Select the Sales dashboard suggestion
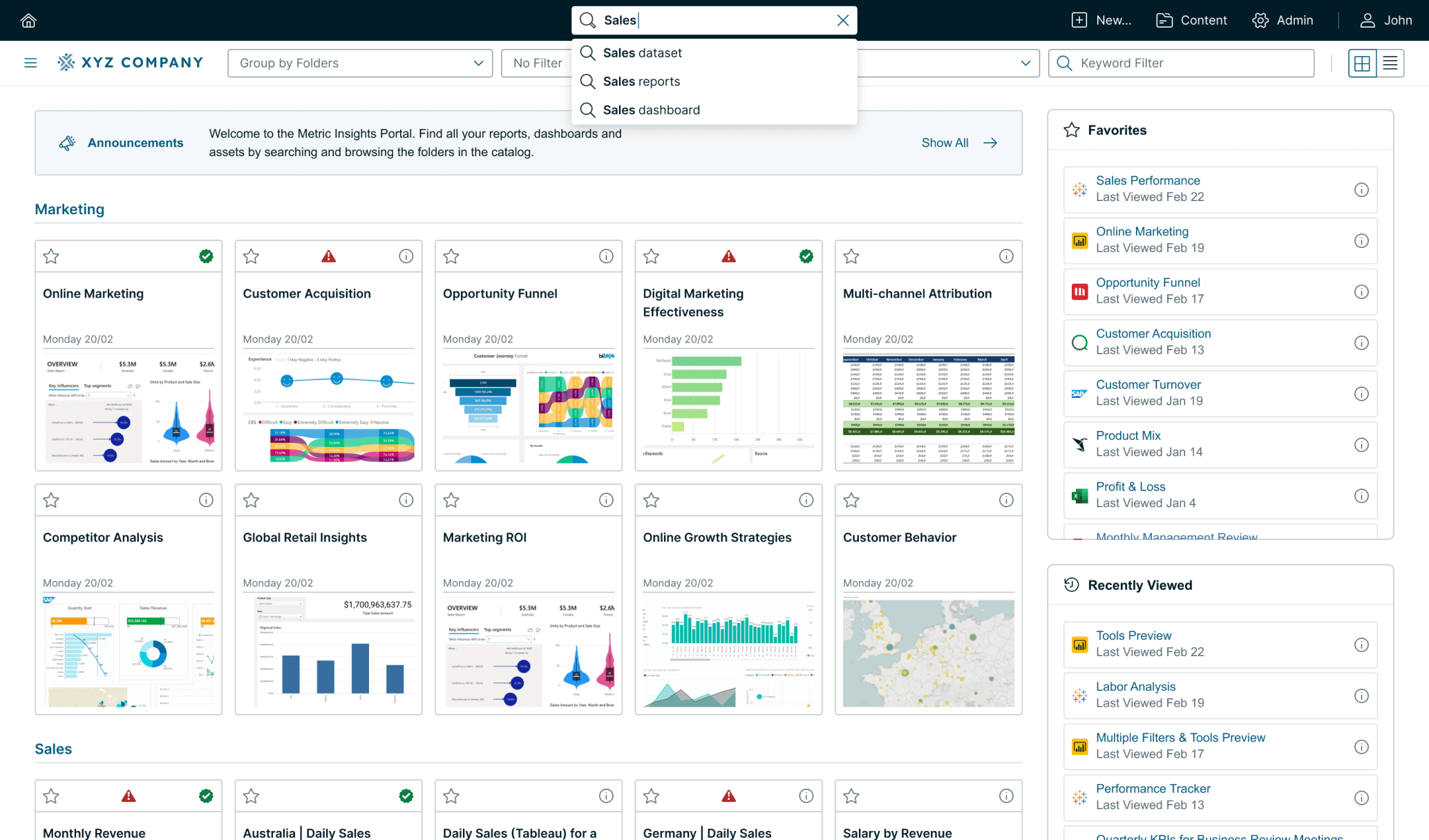Screen dimensions: 1429x840 coord(714,110)
